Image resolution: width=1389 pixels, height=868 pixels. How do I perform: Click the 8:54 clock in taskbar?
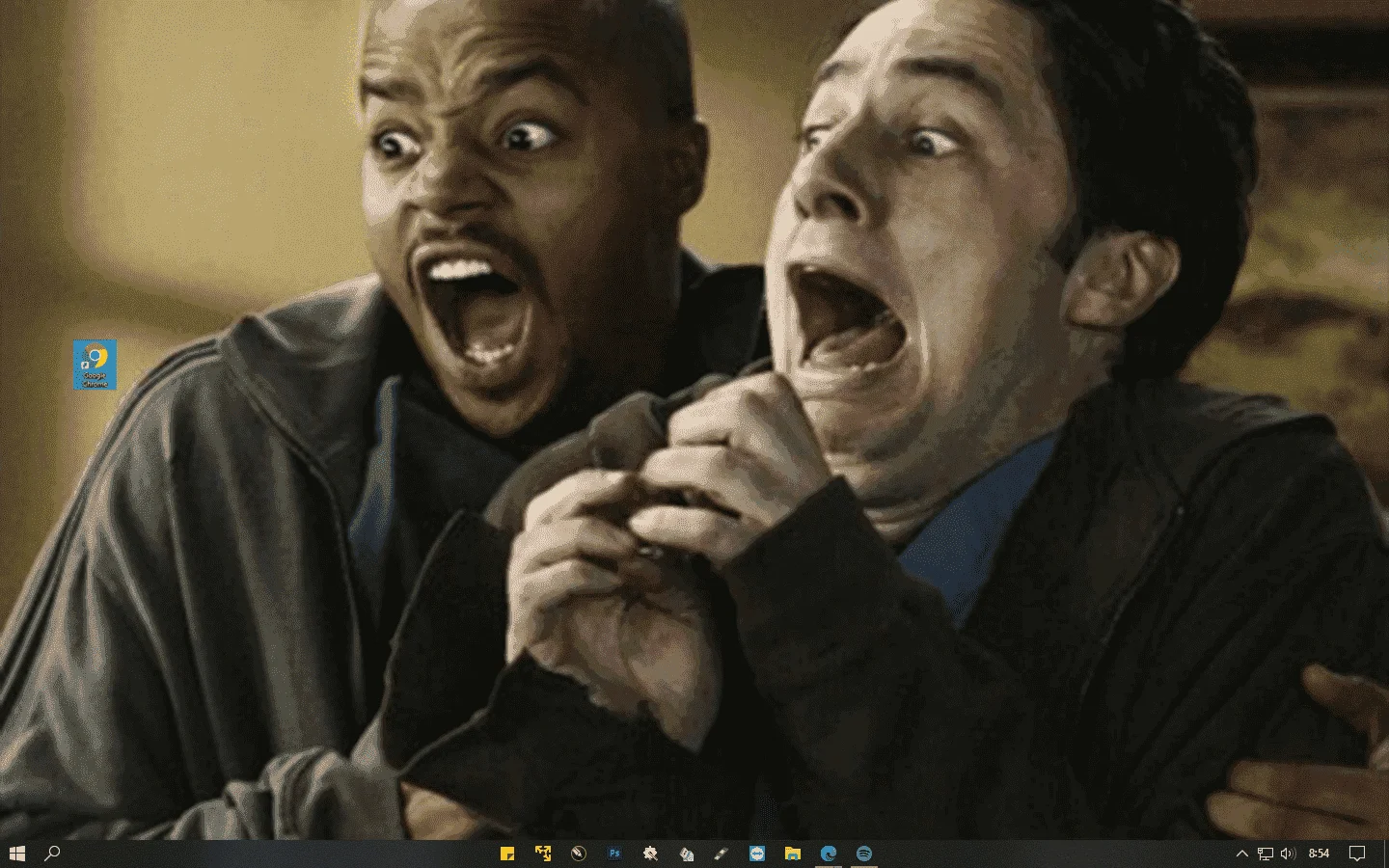tap(1319, 854)
